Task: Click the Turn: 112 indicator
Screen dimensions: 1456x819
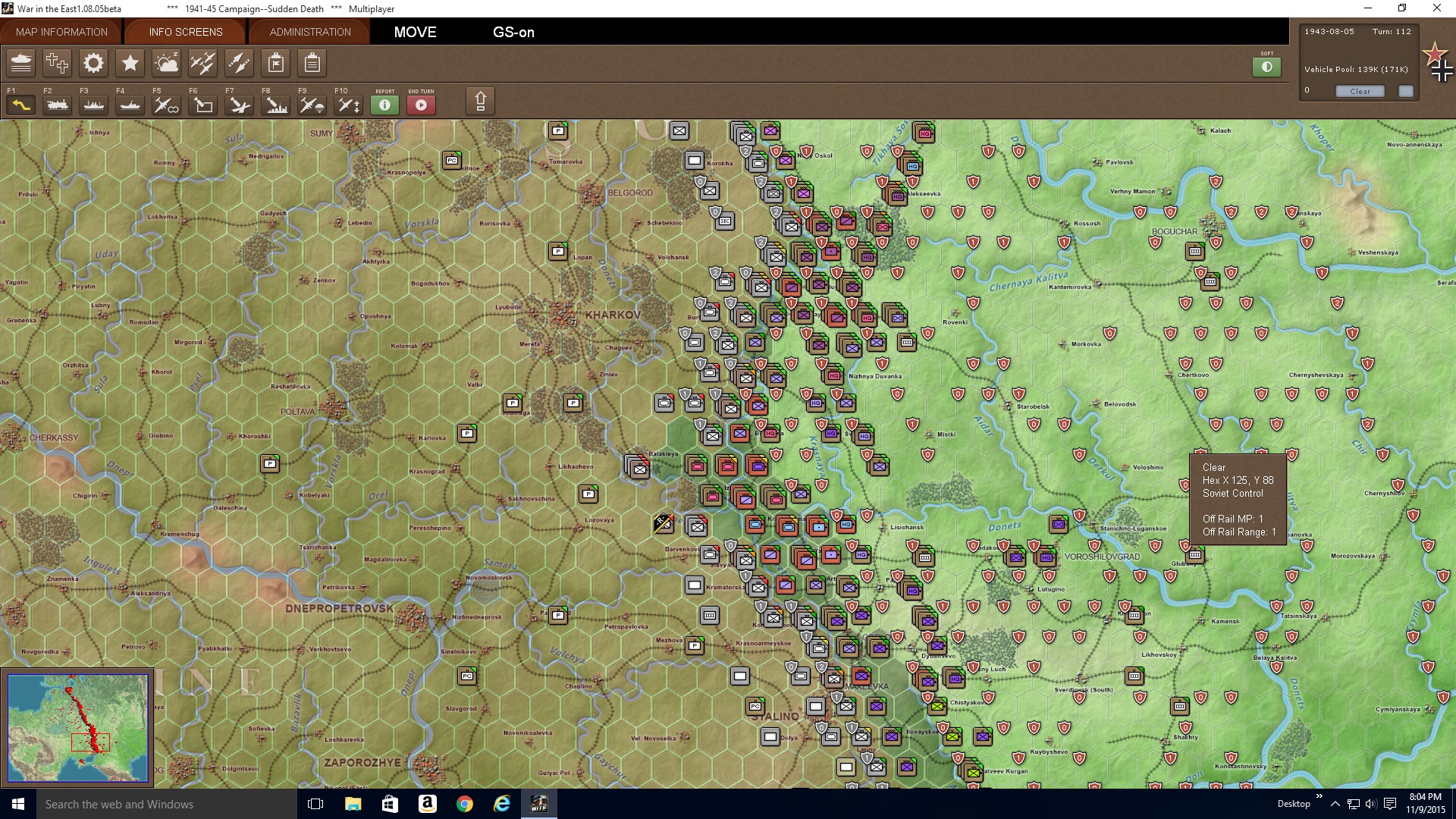Action: [x=1392, y=31]
